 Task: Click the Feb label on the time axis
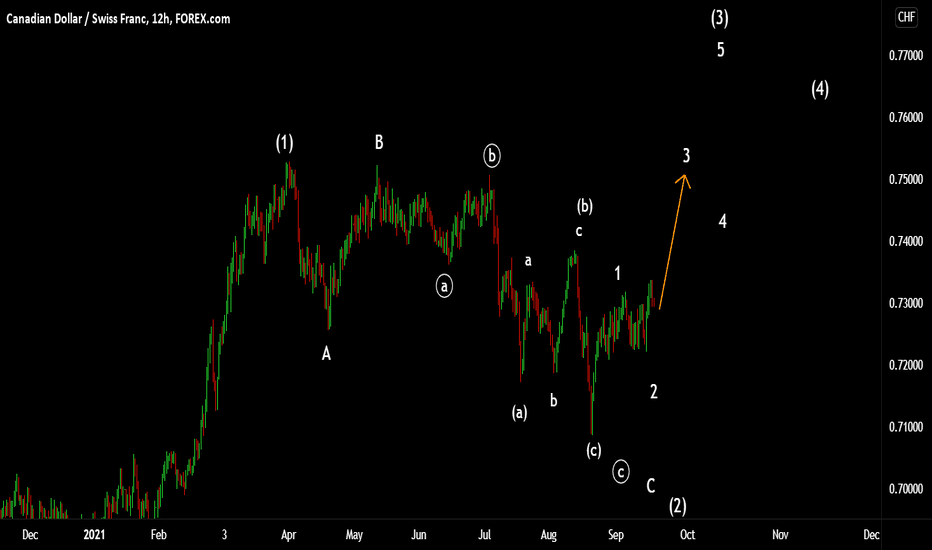point(159,535)
